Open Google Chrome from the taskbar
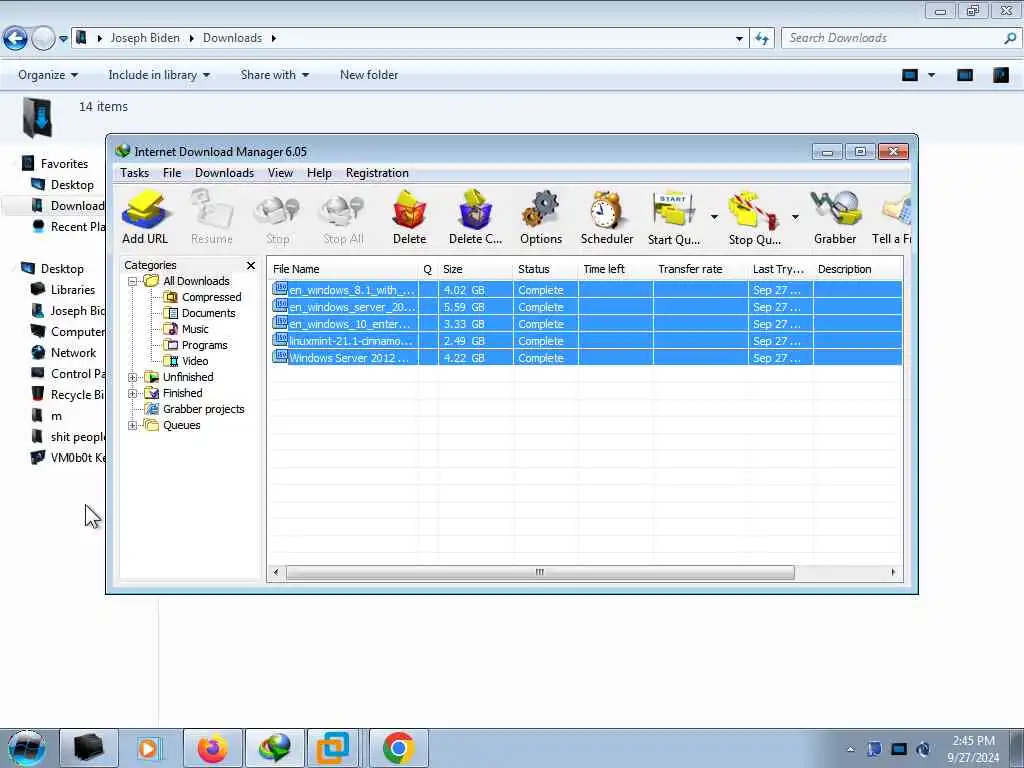 [399, 748]
